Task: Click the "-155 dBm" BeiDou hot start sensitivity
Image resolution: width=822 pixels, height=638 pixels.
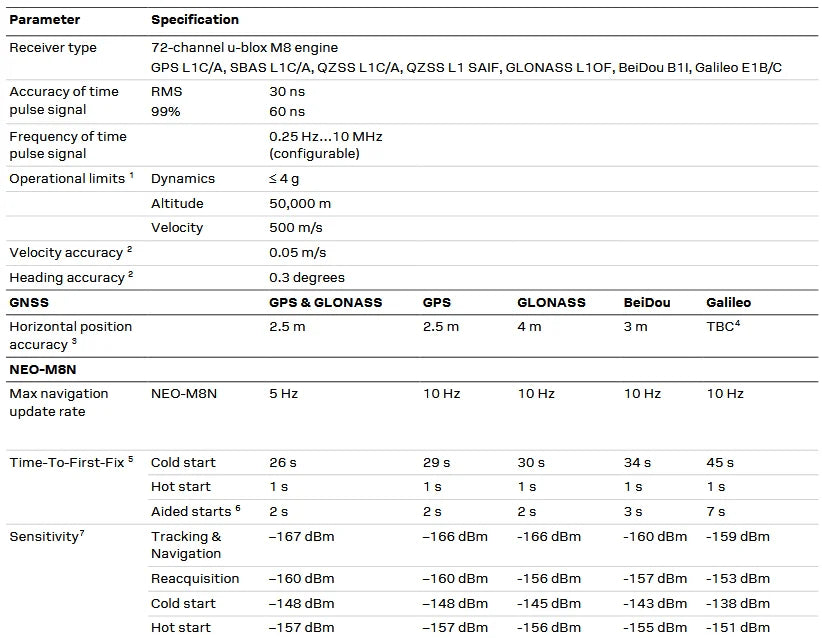Action: [655, 628]
